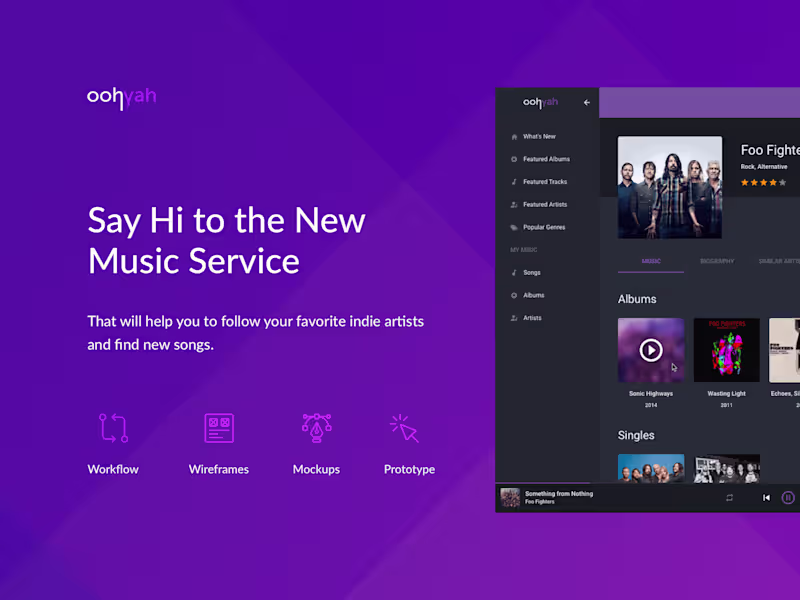The width and height of the screenshot is (800, 600).
Task: Open Featured Tracks in the sidebar
Action: [x=545, y=182]
